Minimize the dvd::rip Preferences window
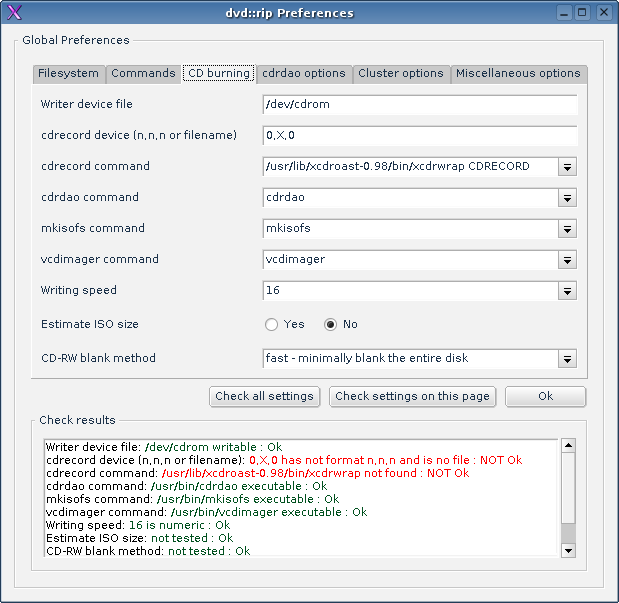Viewport: 619px width, 603px height. click(x=564, y=13)
